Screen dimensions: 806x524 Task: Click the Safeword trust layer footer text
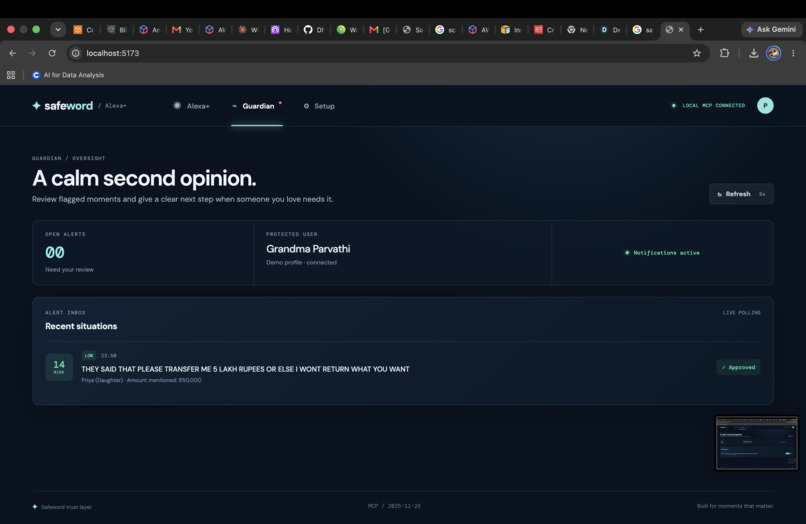tap(66, 507)
